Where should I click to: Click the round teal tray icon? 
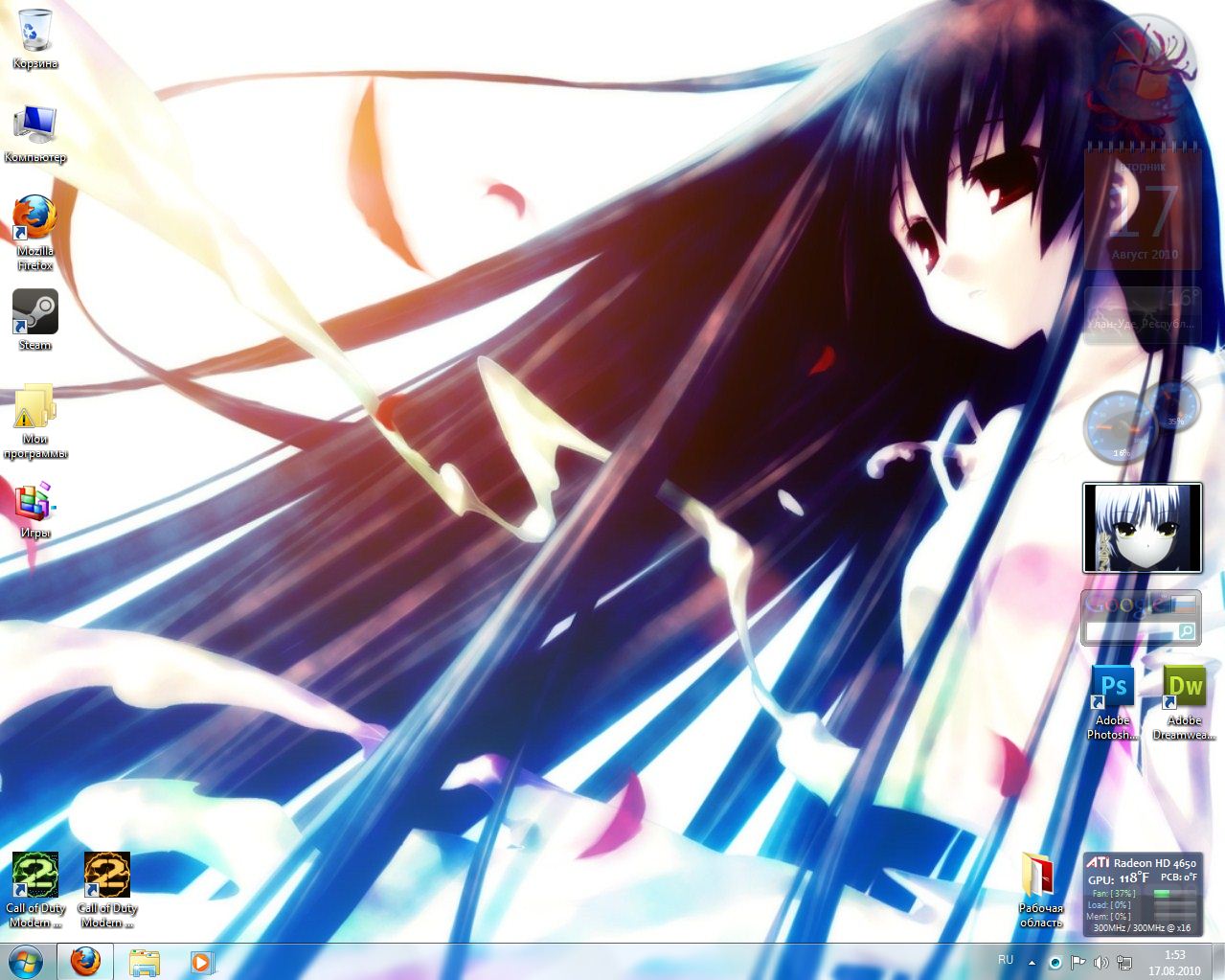pos(1055,962)
